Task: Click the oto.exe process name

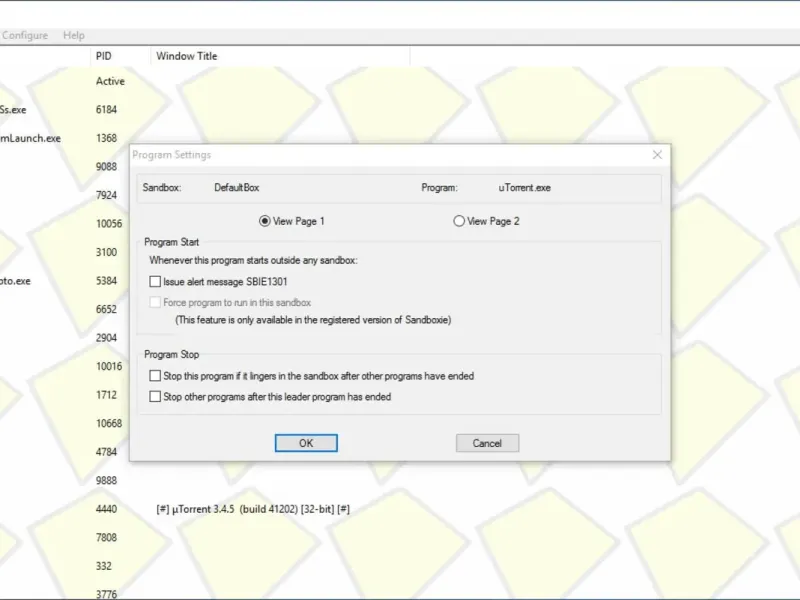Action: click(x=15, y=281)
